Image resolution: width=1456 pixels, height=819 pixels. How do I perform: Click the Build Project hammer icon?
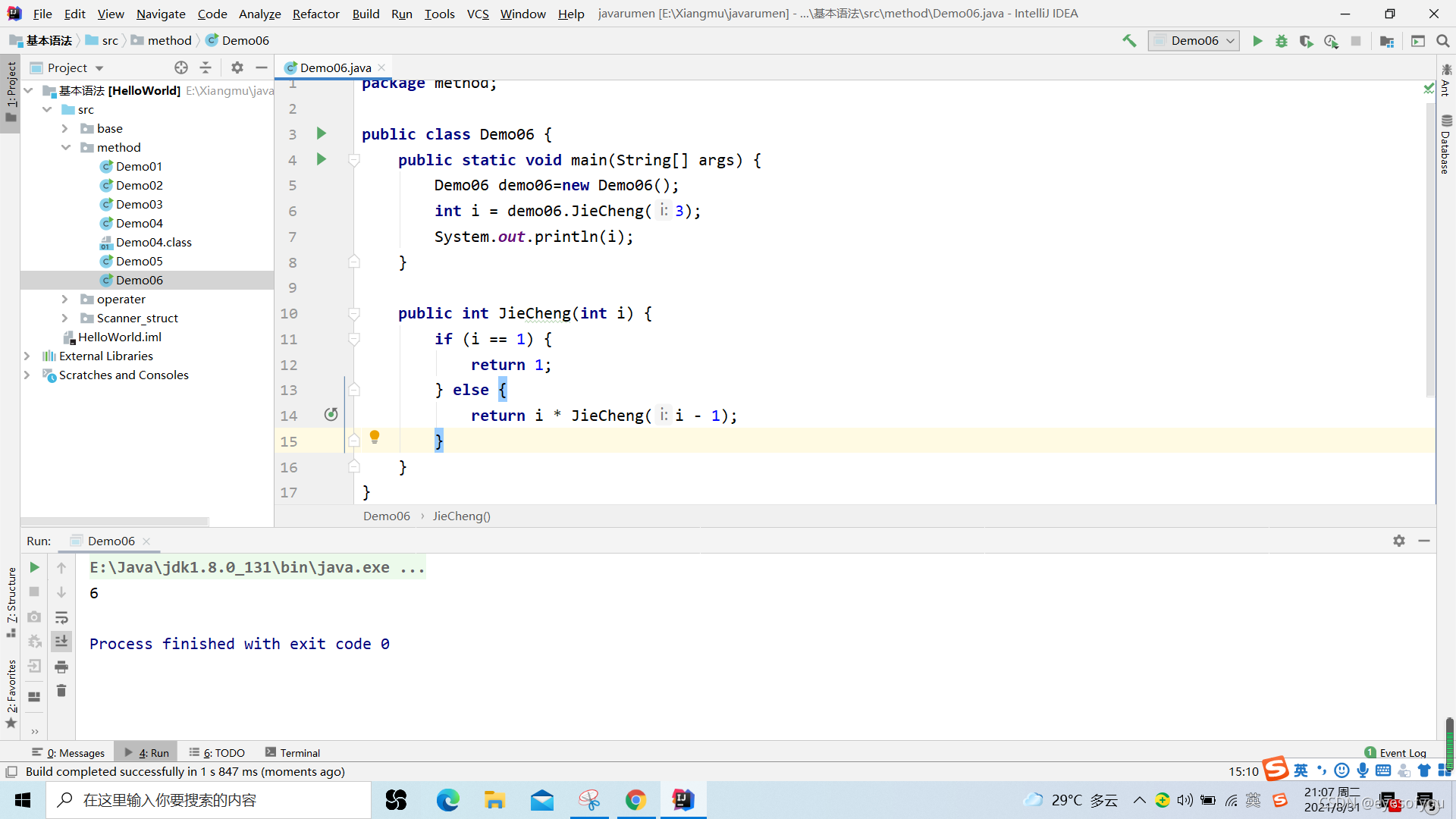pos(1128,41)
